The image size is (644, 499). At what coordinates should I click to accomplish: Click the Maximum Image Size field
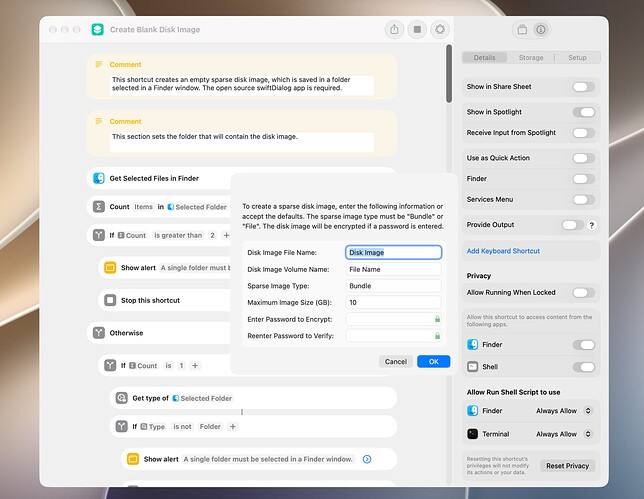click(393, 302)
